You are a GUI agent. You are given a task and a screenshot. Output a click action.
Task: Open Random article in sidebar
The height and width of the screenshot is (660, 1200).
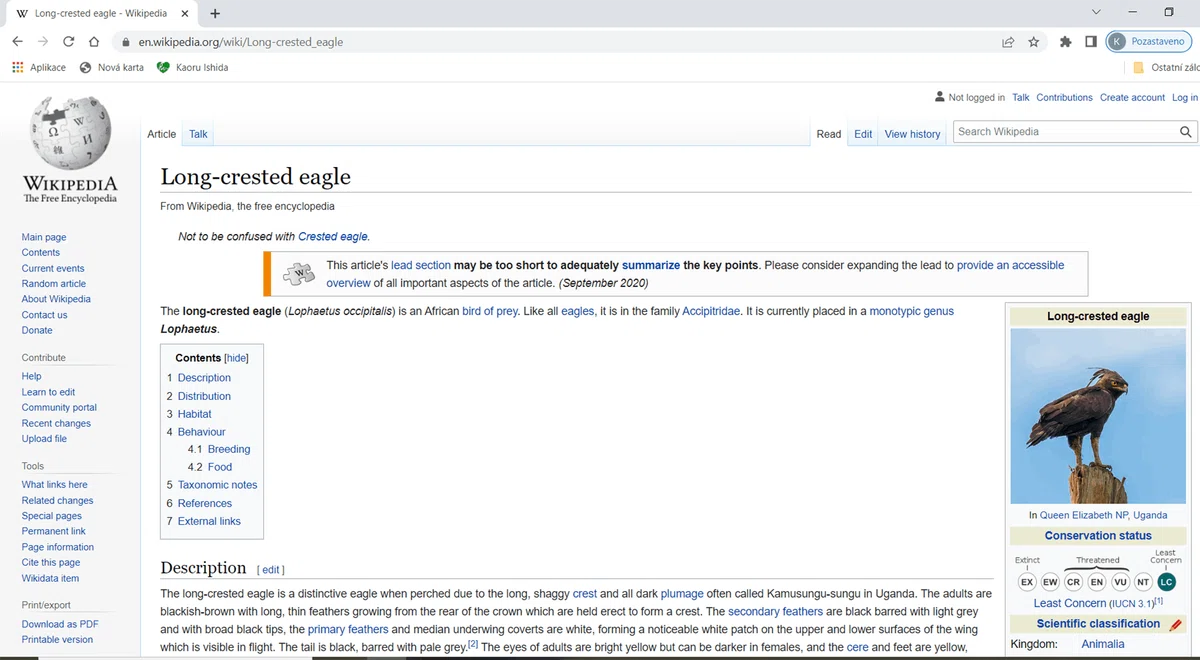(x=54, y=284)
